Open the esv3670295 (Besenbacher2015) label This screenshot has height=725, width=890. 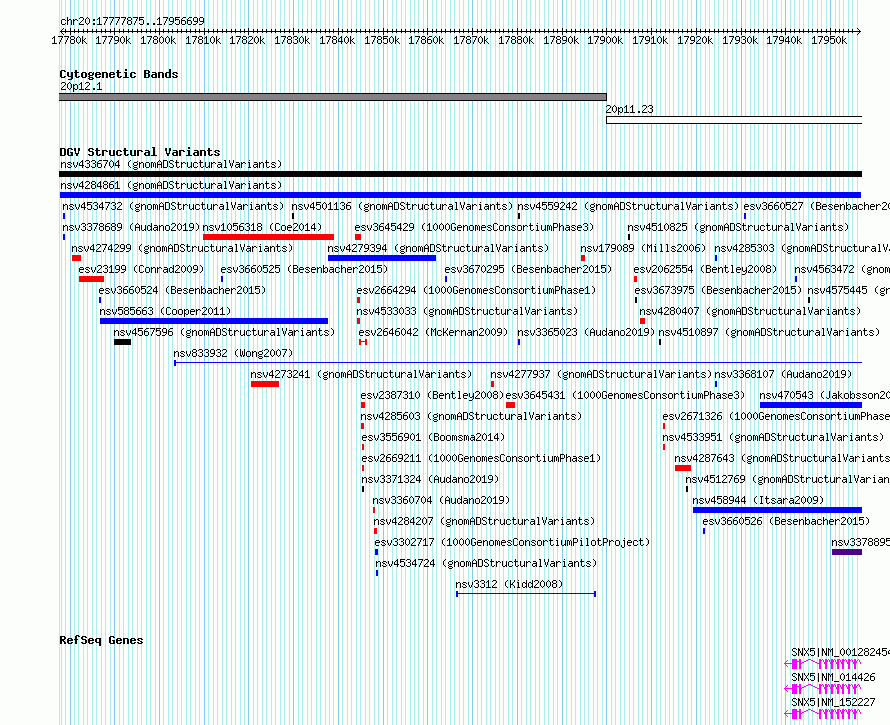(x=528, y=269)
